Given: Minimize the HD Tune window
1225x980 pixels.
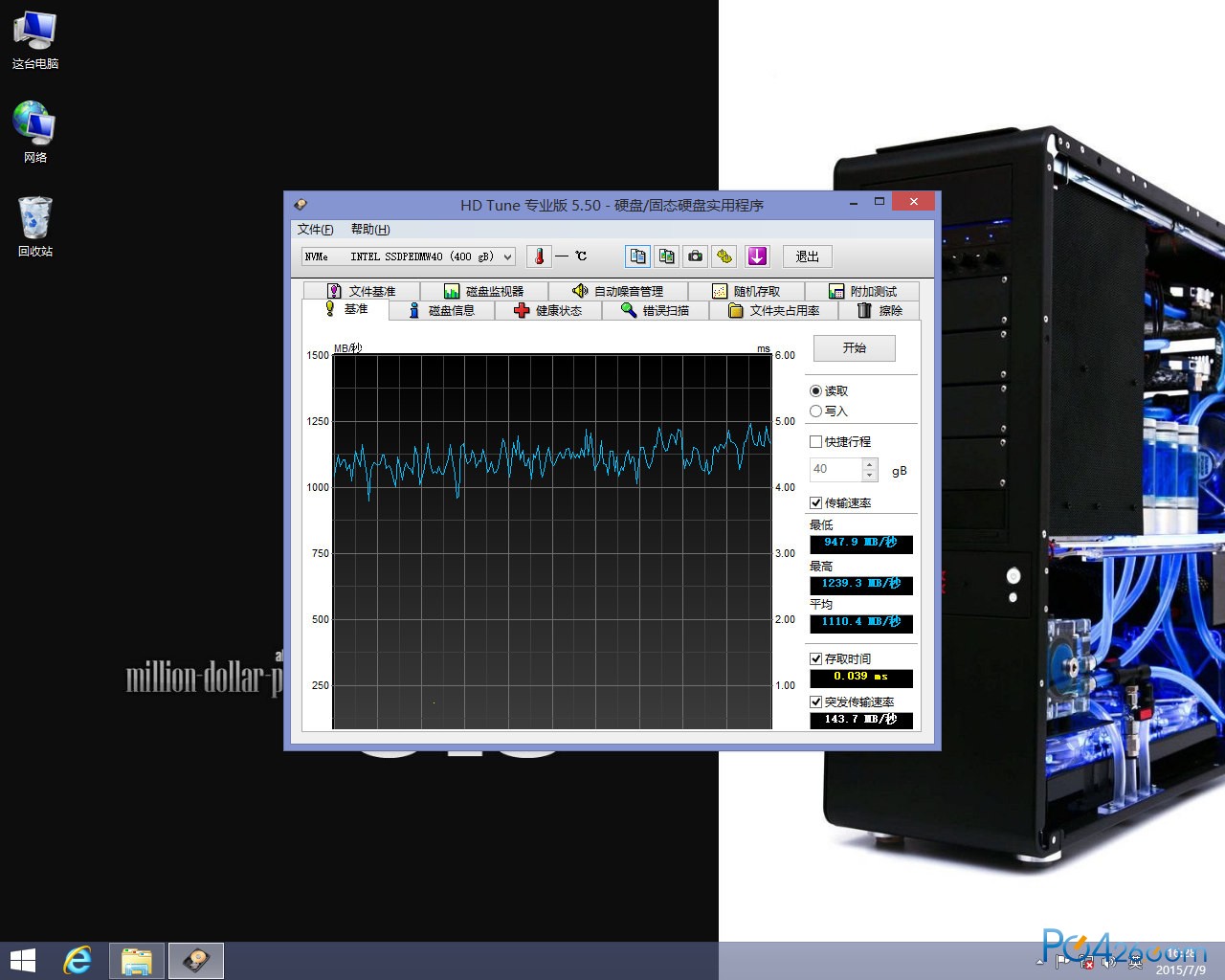Looking at the screenshot, I should (x=854, y=202).
